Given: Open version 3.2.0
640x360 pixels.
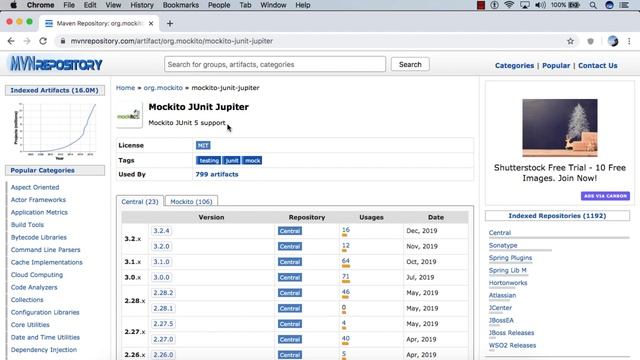Looking at the screenshot, I should coord(161,246).
